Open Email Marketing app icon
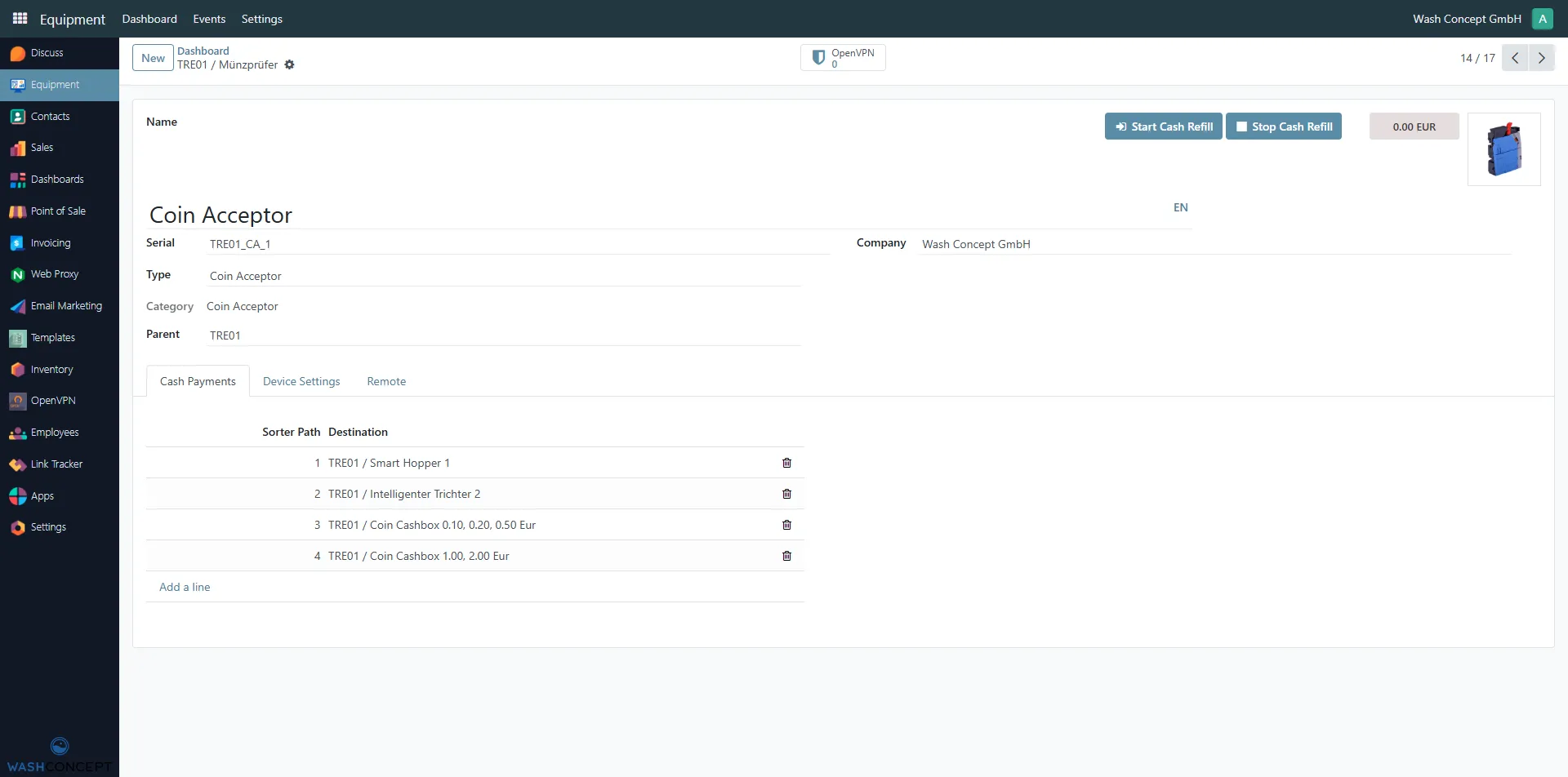The width and height of the screenshot is (1568, 777). point(17,306)
